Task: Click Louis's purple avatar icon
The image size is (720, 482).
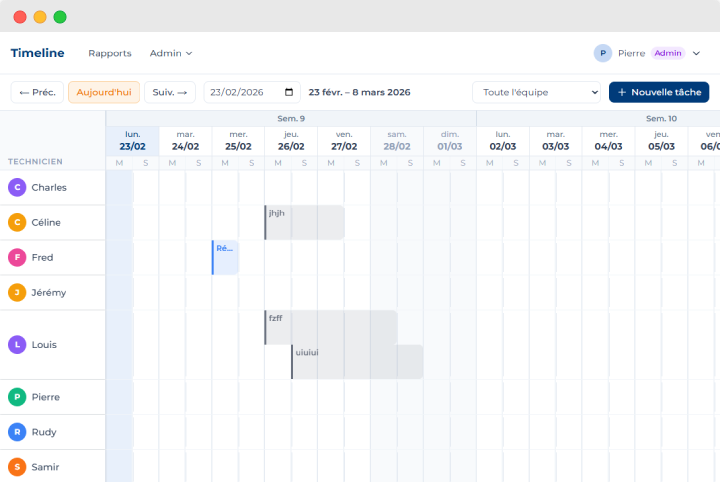Action: pyautogui.click(x=17, y=344)
